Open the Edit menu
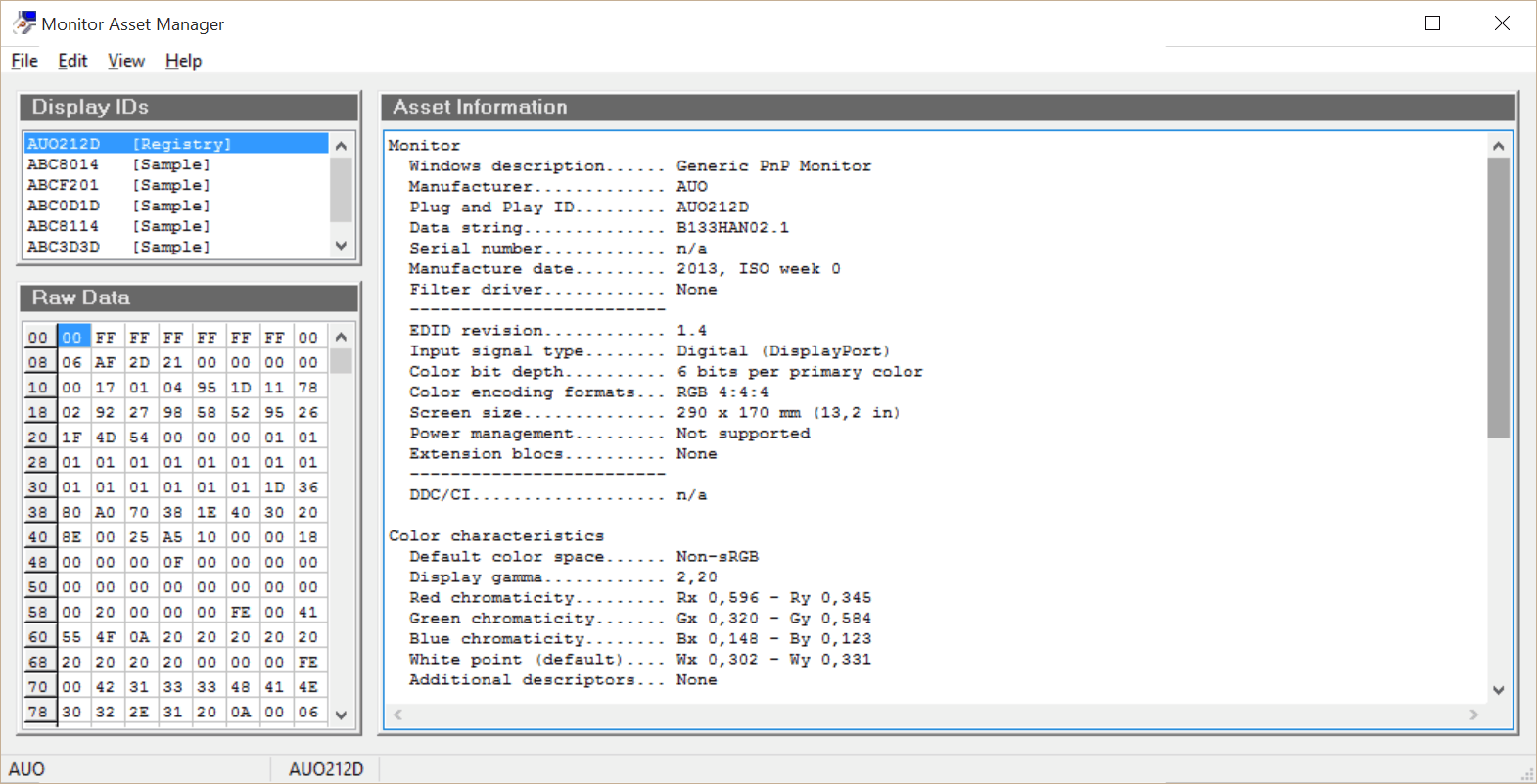Image resolution: width=1537 pixels, height=784 pixels. (x=72, y=61)
